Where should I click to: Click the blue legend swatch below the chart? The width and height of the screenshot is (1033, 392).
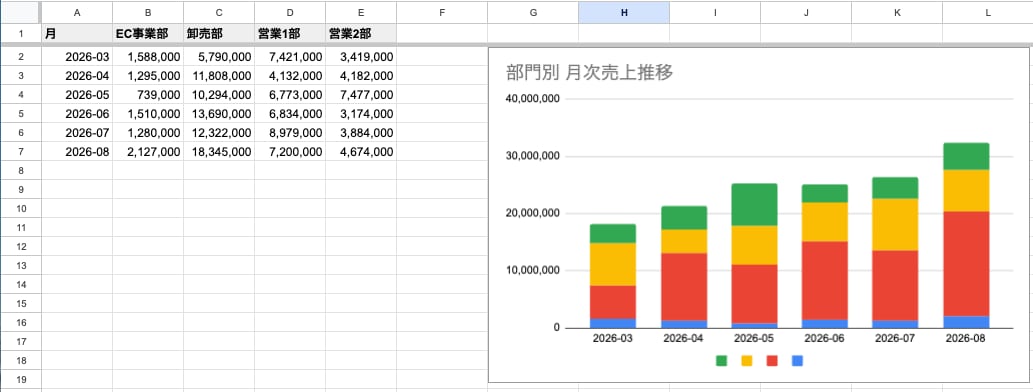(x=797, y=360)
